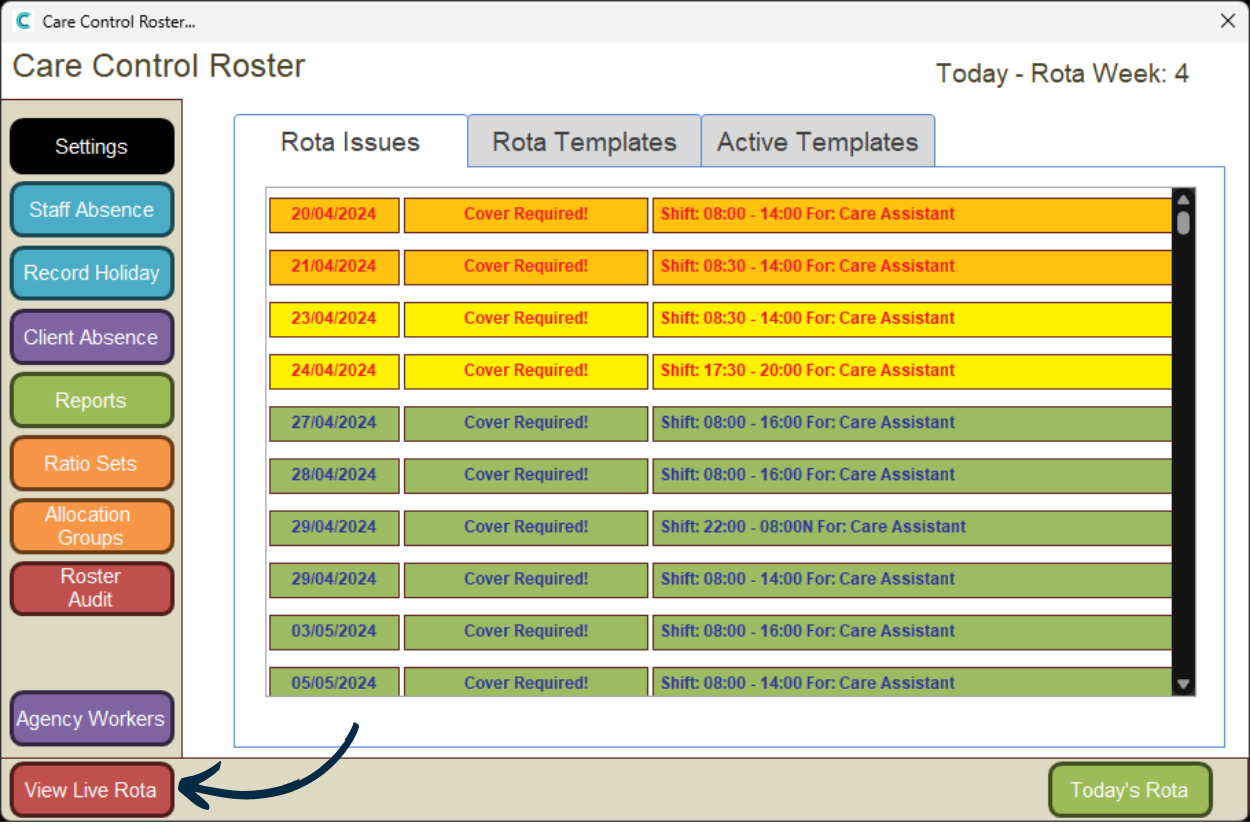Open Today's Rota
The width and height of the screenshot is (1250, 825).
tap(1129, 790)
